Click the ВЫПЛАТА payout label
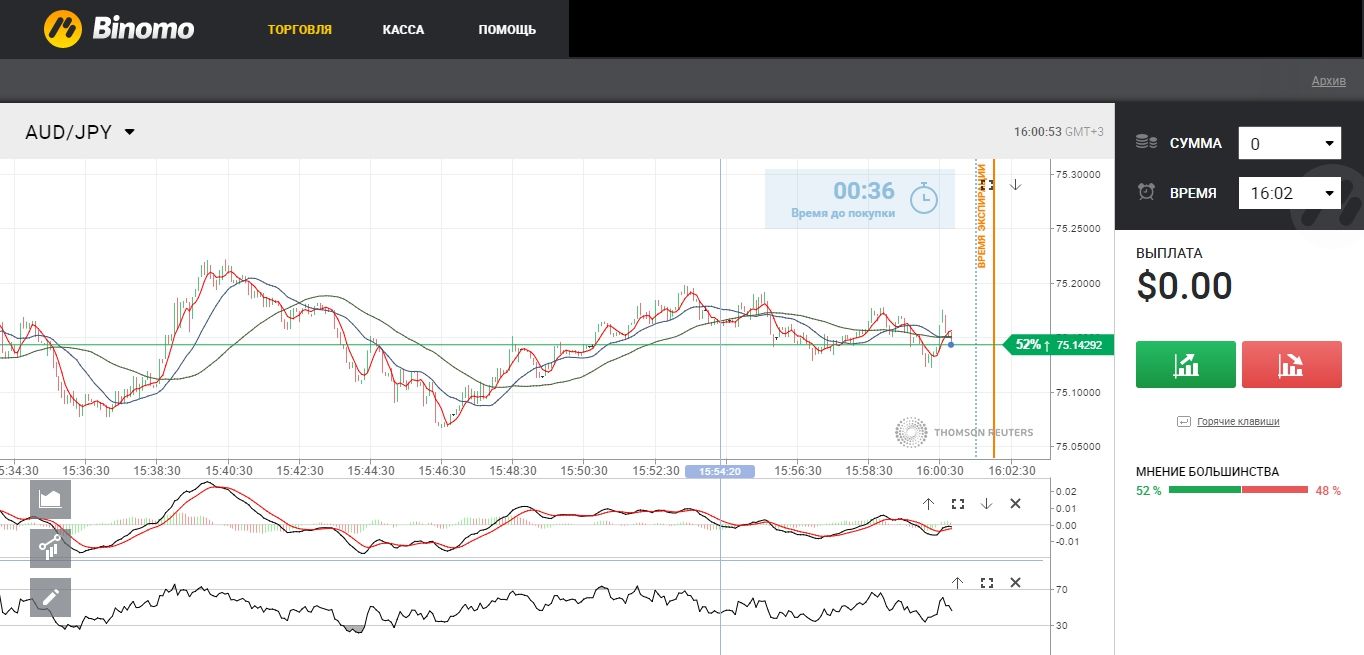 point(1169,253)
